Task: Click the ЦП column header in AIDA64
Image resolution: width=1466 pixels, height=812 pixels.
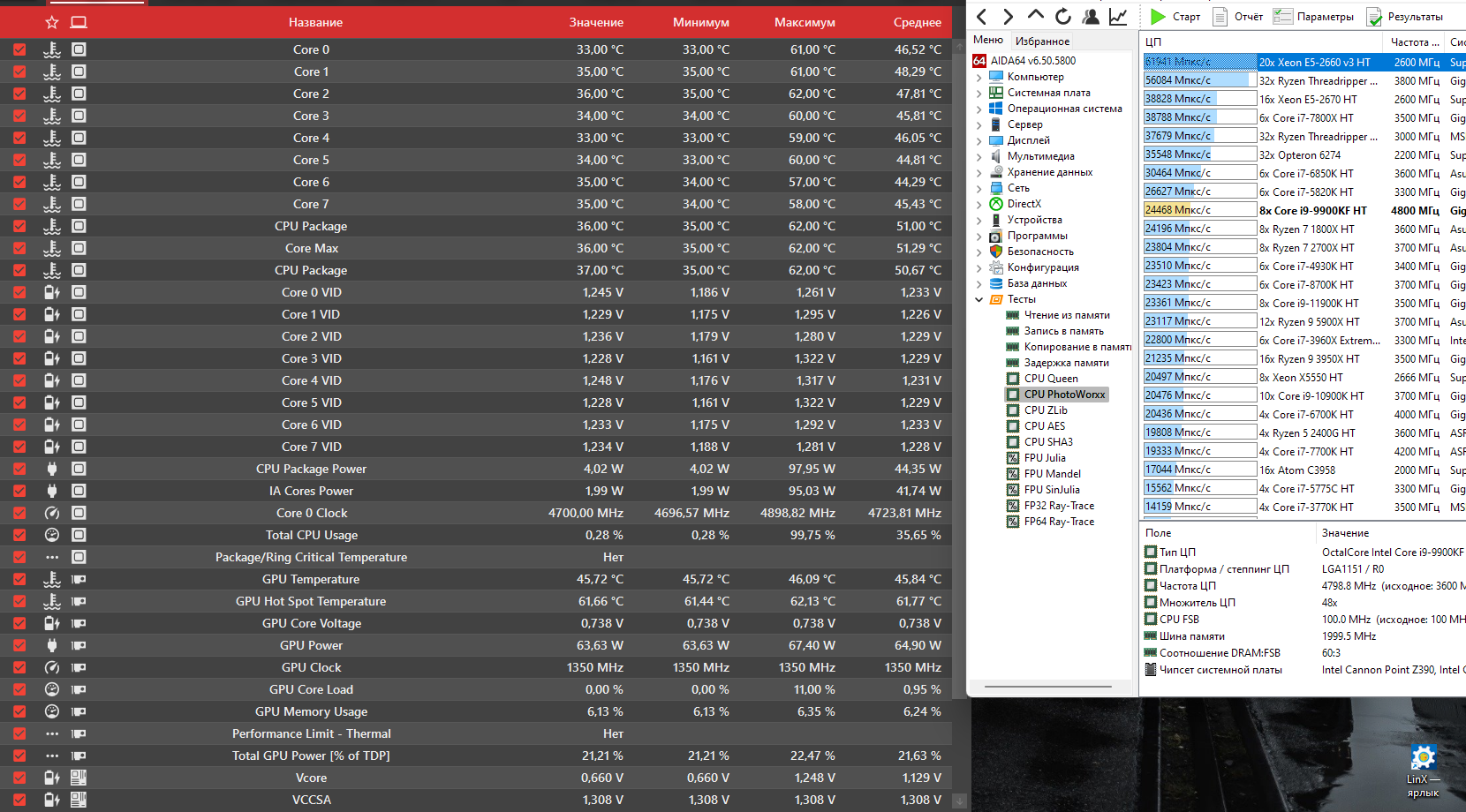Action: pyautogui.click(x=1260, y=41)
